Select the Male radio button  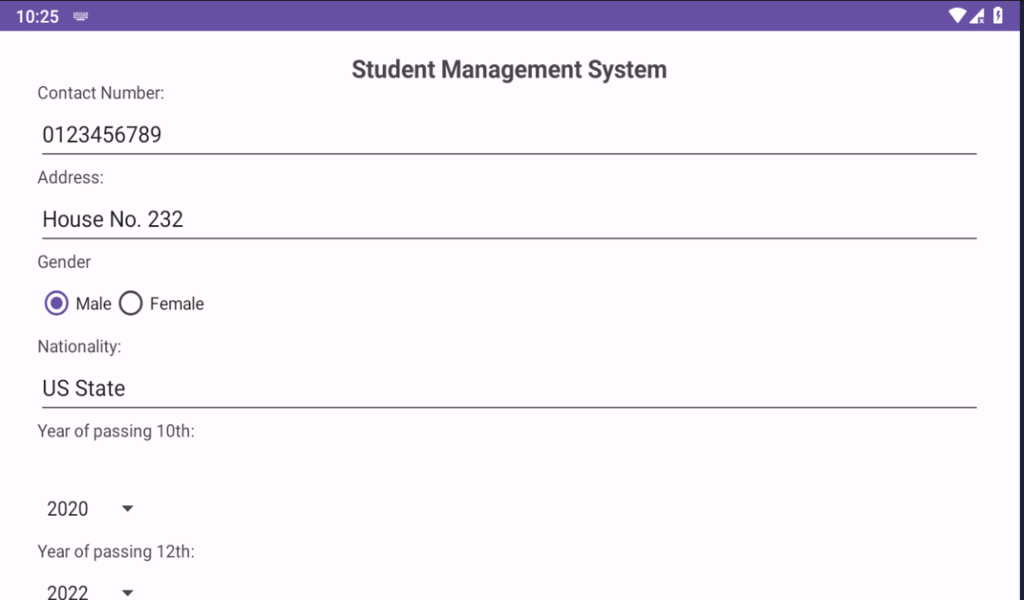tap(56, 303)
